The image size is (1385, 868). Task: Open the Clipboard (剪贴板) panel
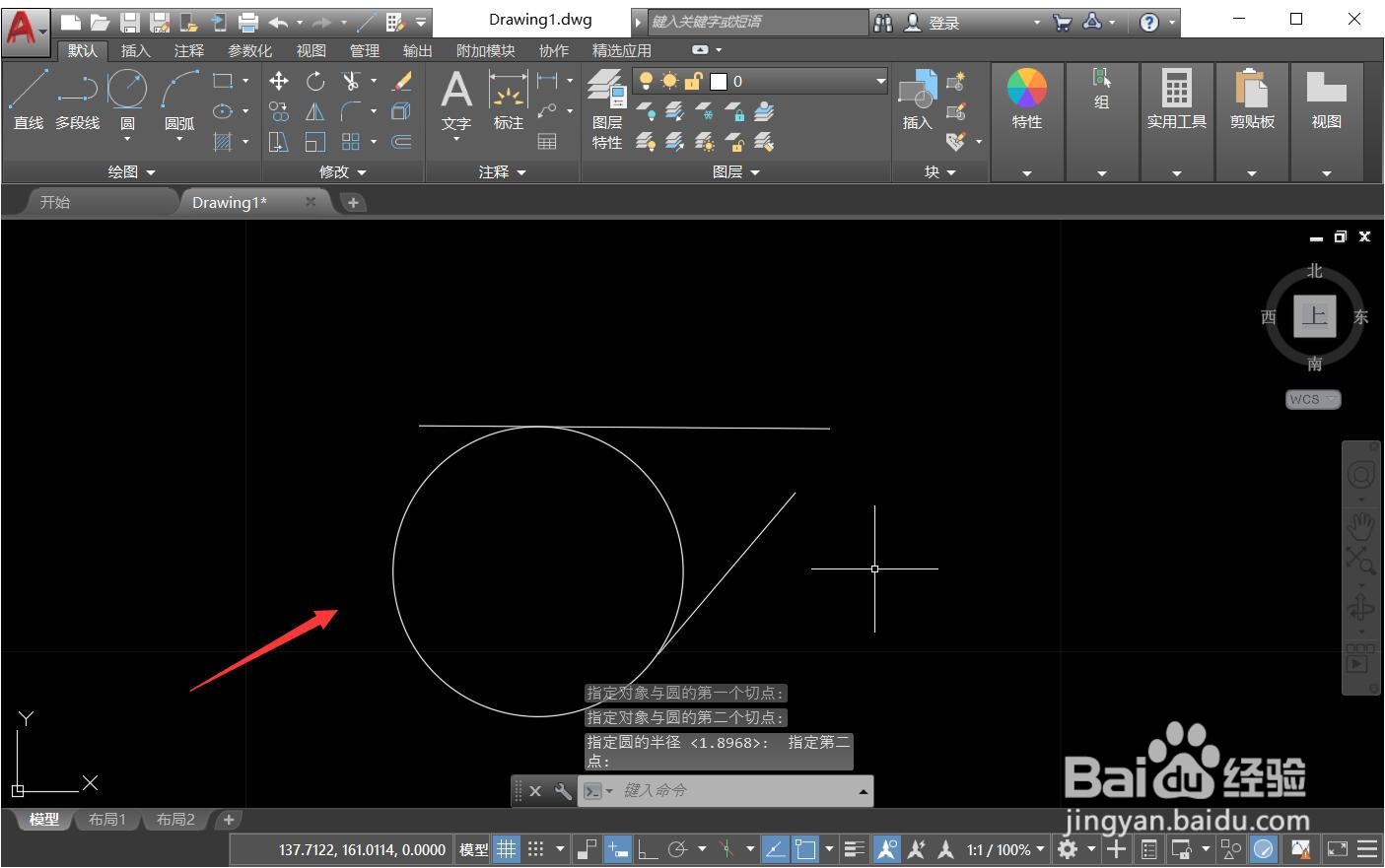tap(1252, 100)
